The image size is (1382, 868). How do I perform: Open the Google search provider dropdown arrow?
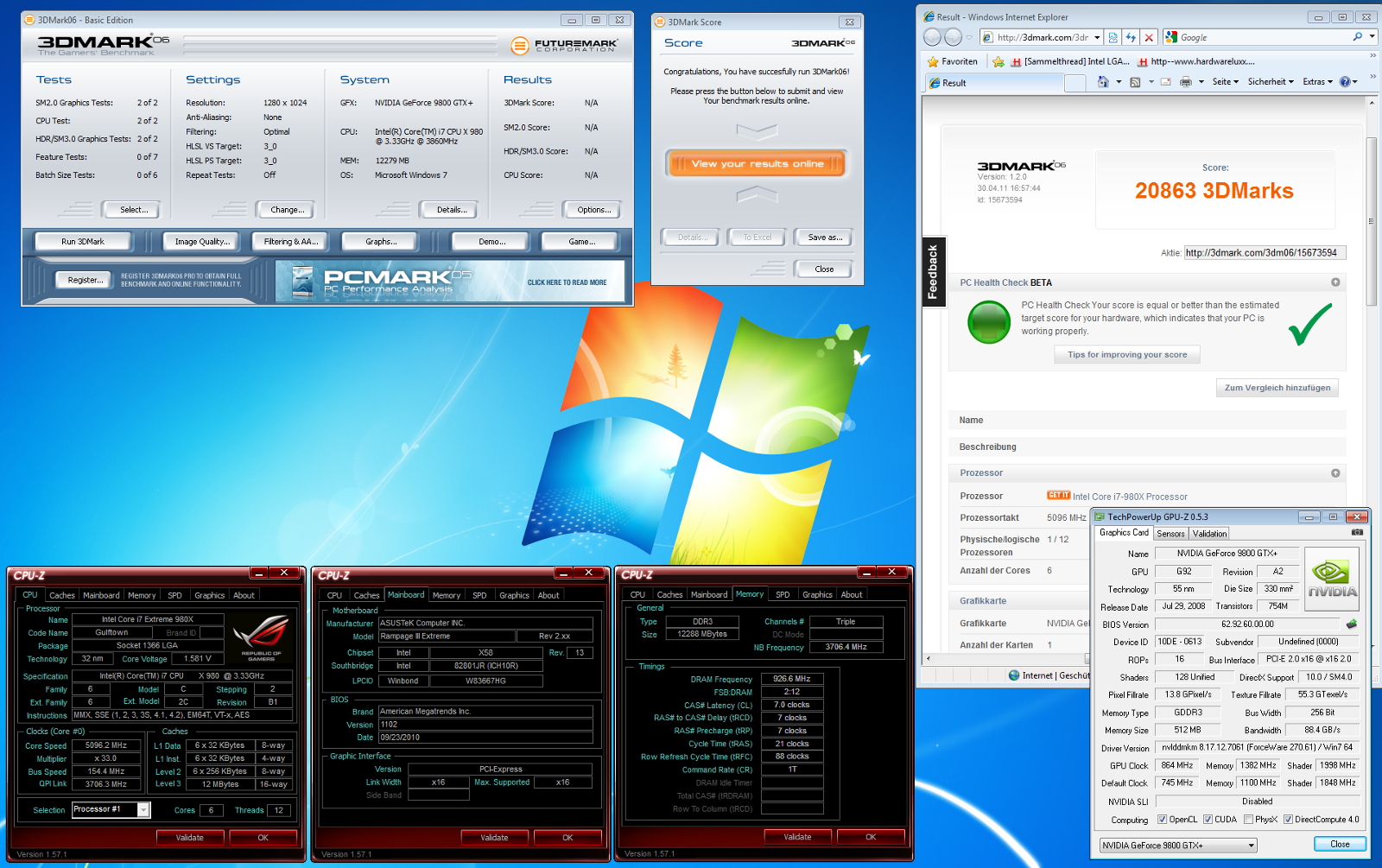pos(1372,37)
